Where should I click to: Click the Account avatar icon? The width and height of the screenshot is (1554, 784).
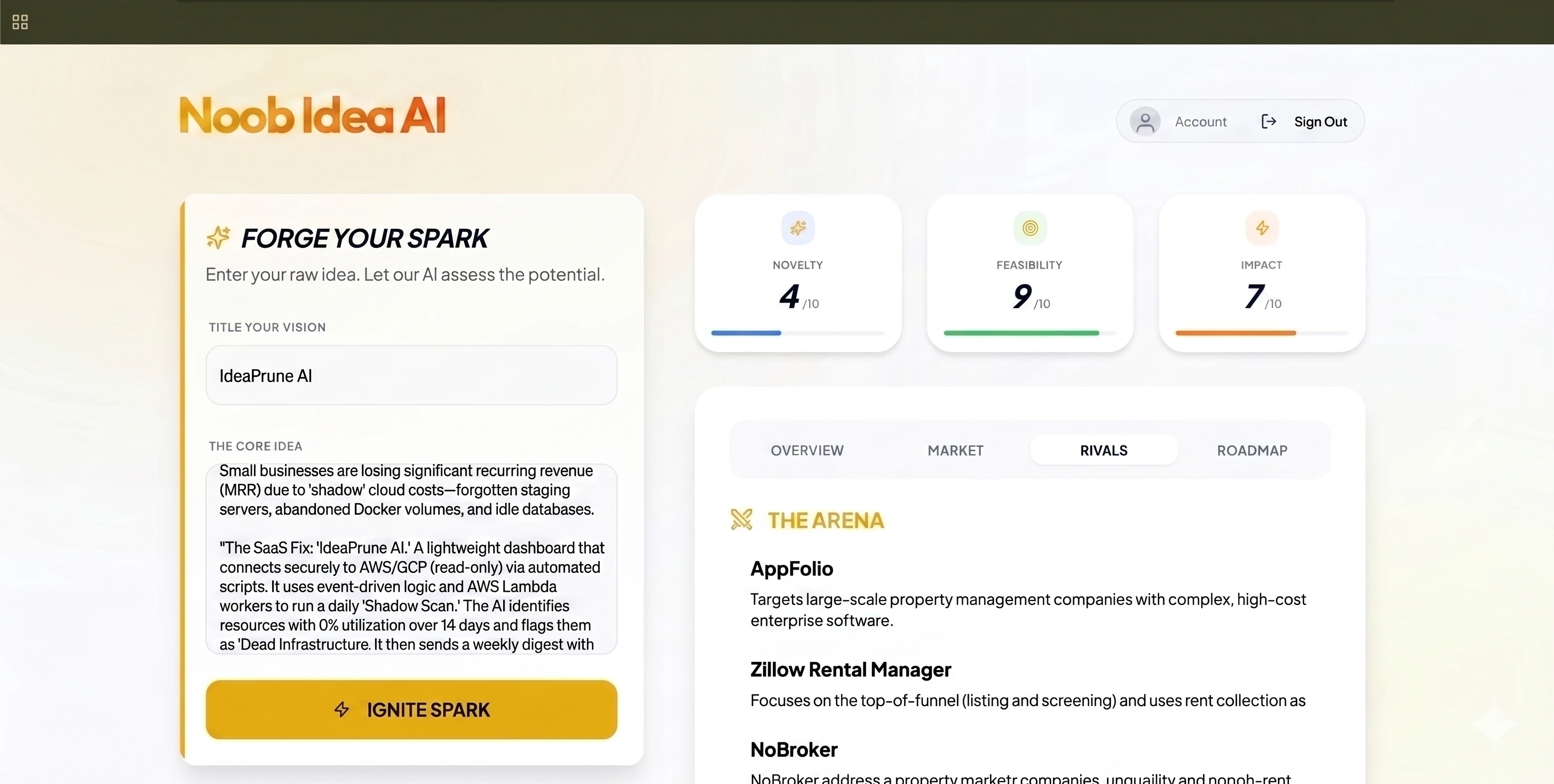click(1145, 122)
